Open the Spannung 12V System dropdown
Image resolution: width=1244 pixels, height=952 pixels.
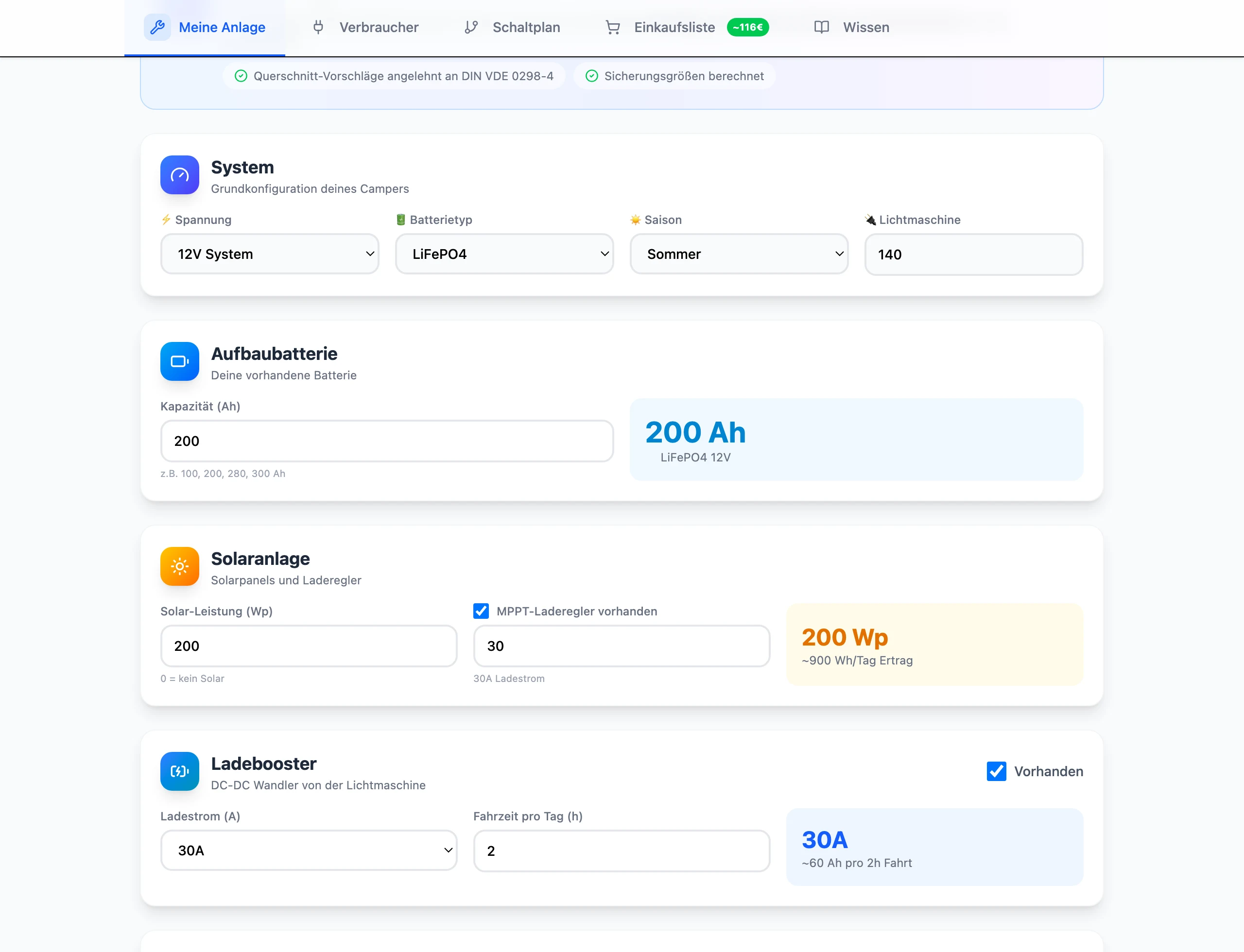(x=270, y=254)
